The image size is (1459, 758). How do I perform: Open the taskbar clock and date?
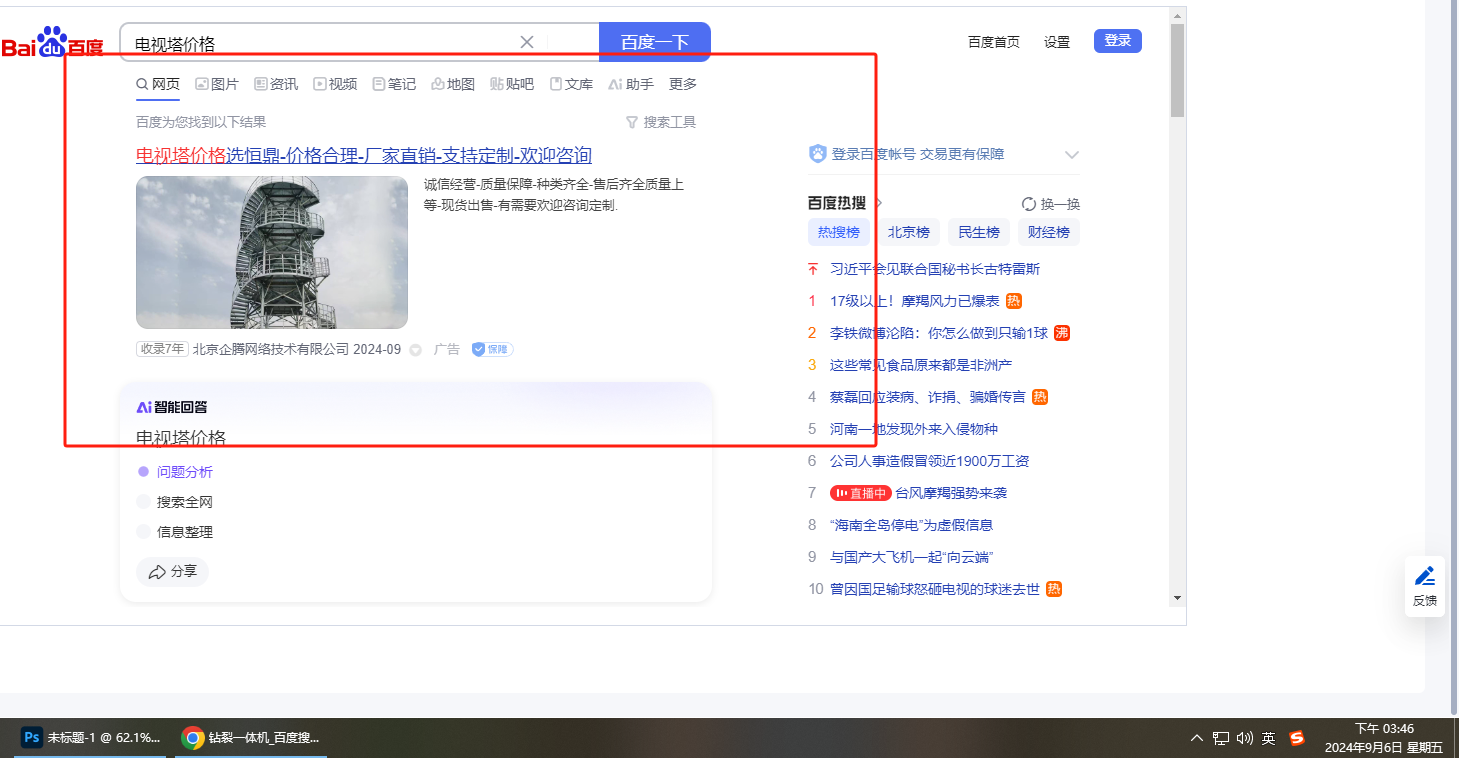click(1384, 738)
